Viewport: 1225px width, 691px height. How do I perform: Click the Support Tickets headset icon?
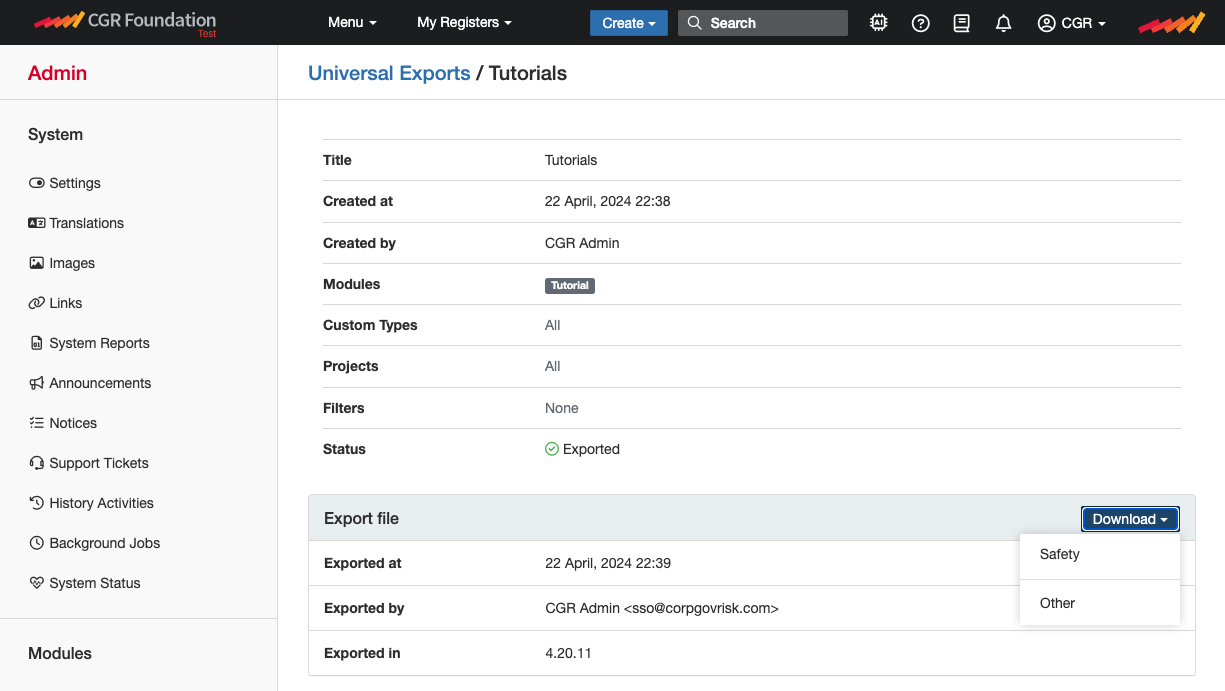click(37, 463)
